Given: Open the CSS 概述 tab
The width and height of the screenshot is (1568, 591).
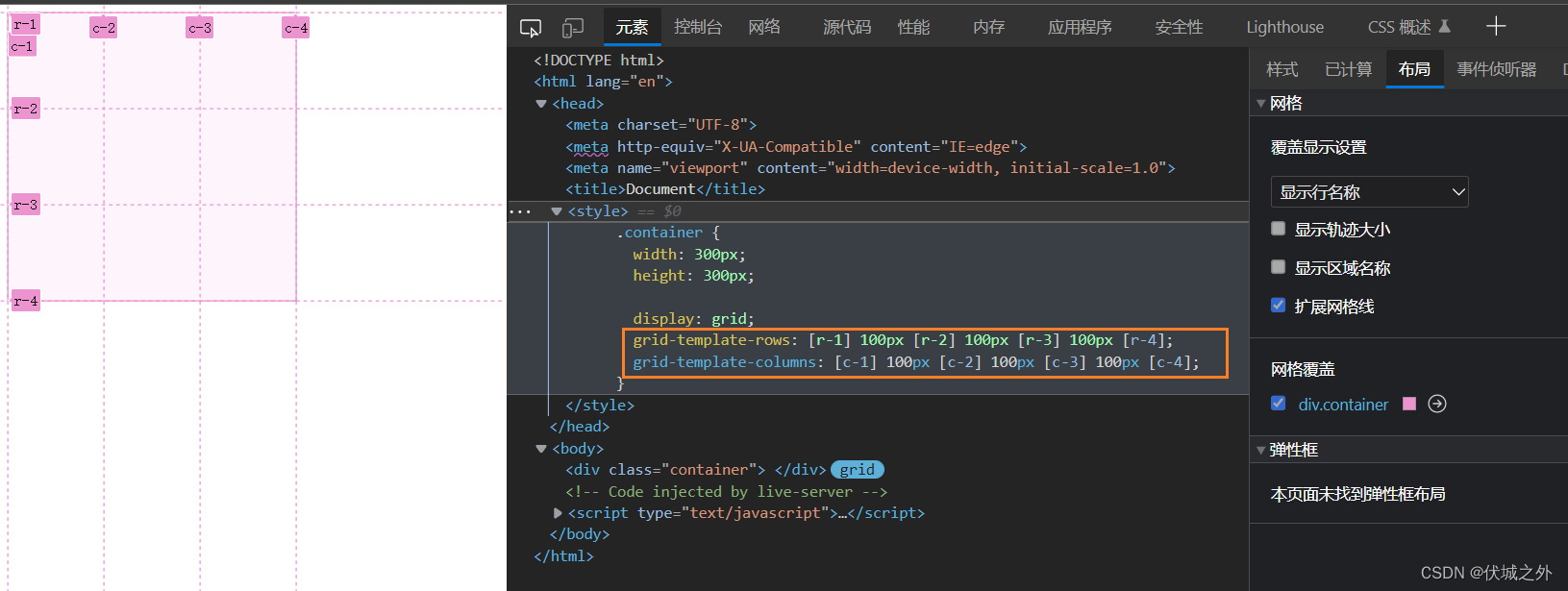Looking at the screenshot, I should [1399, 27].
